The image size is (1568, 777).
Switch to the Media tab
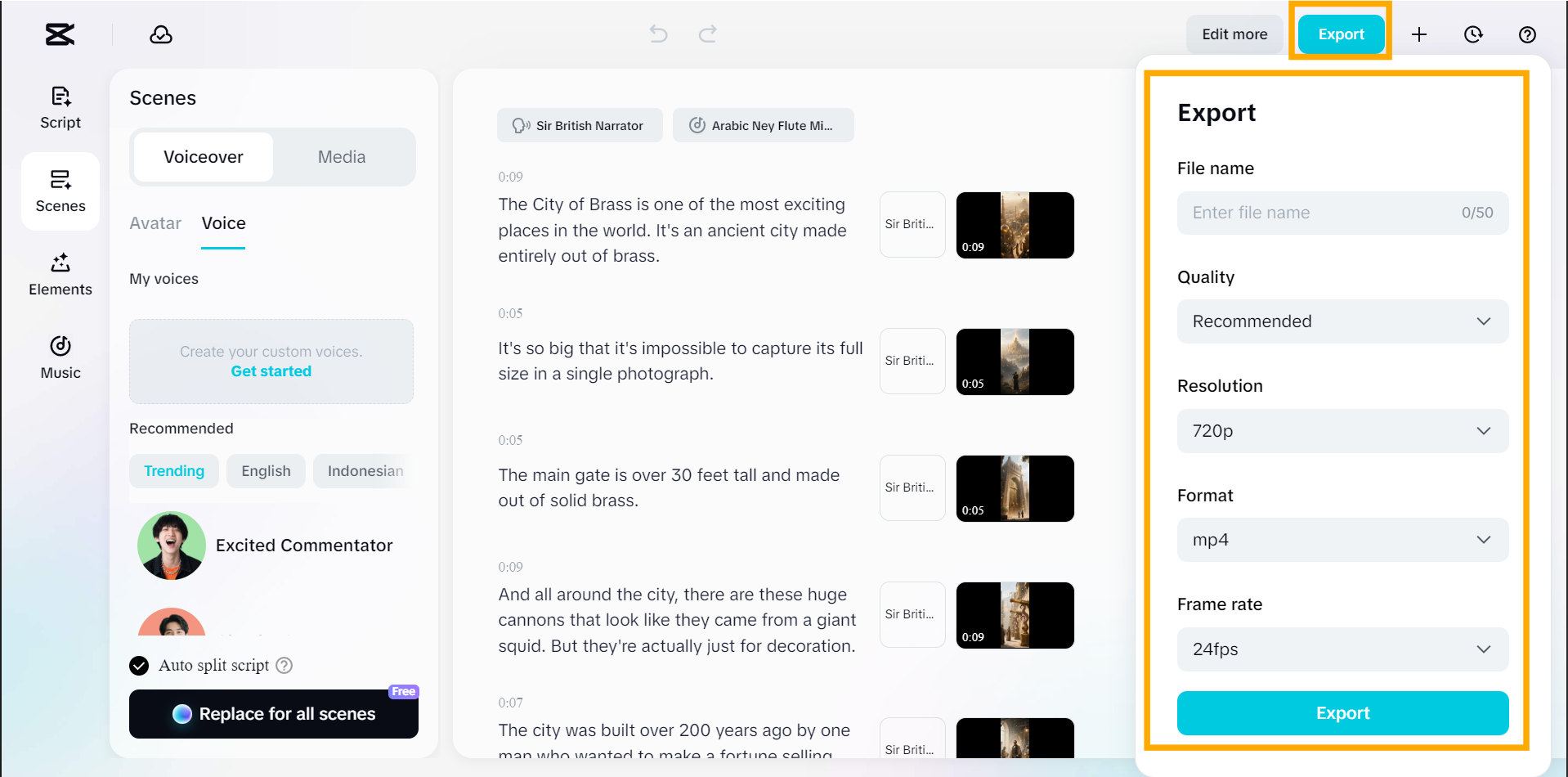coord(342,157)
